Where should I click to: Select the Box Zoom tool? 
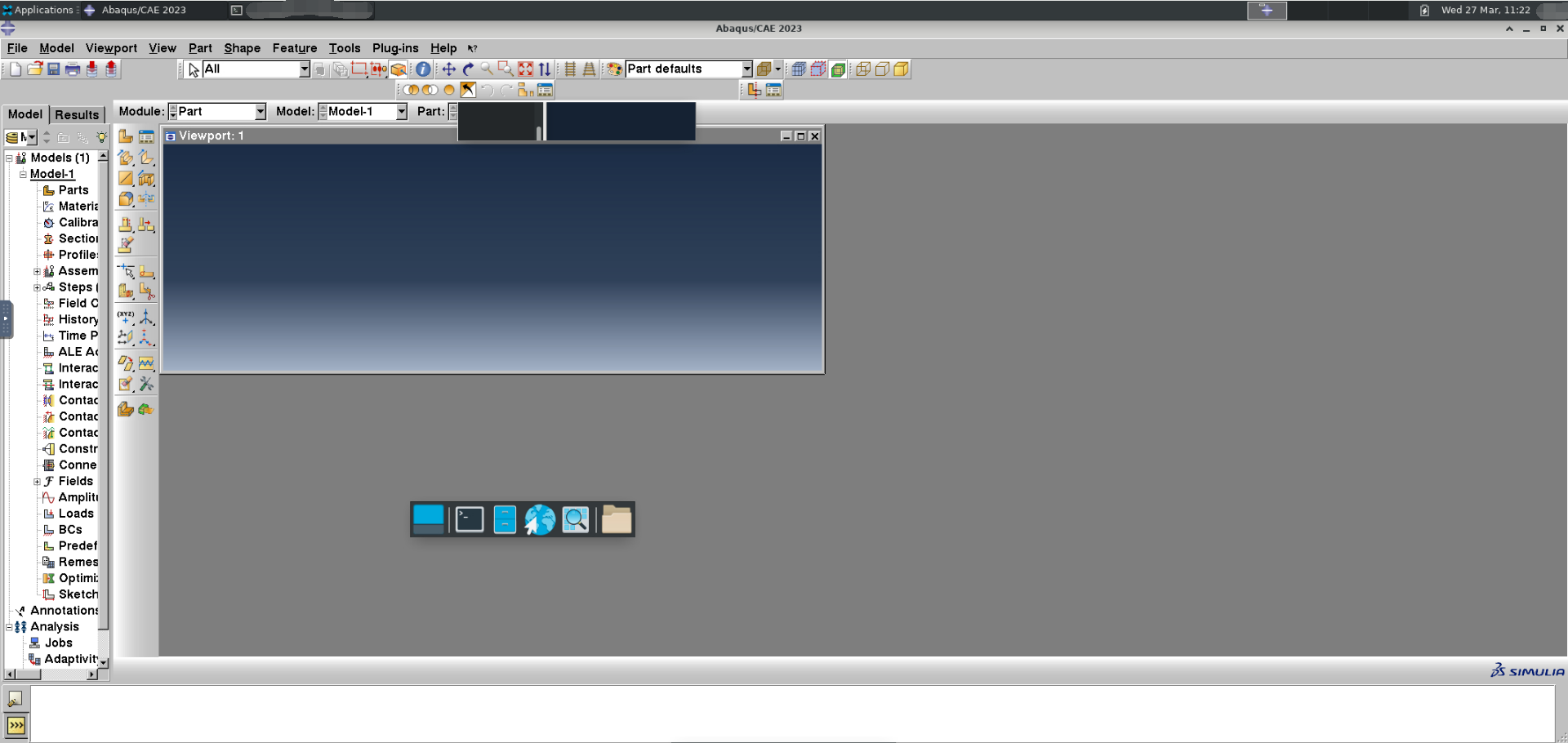click(x=506, y=69)
